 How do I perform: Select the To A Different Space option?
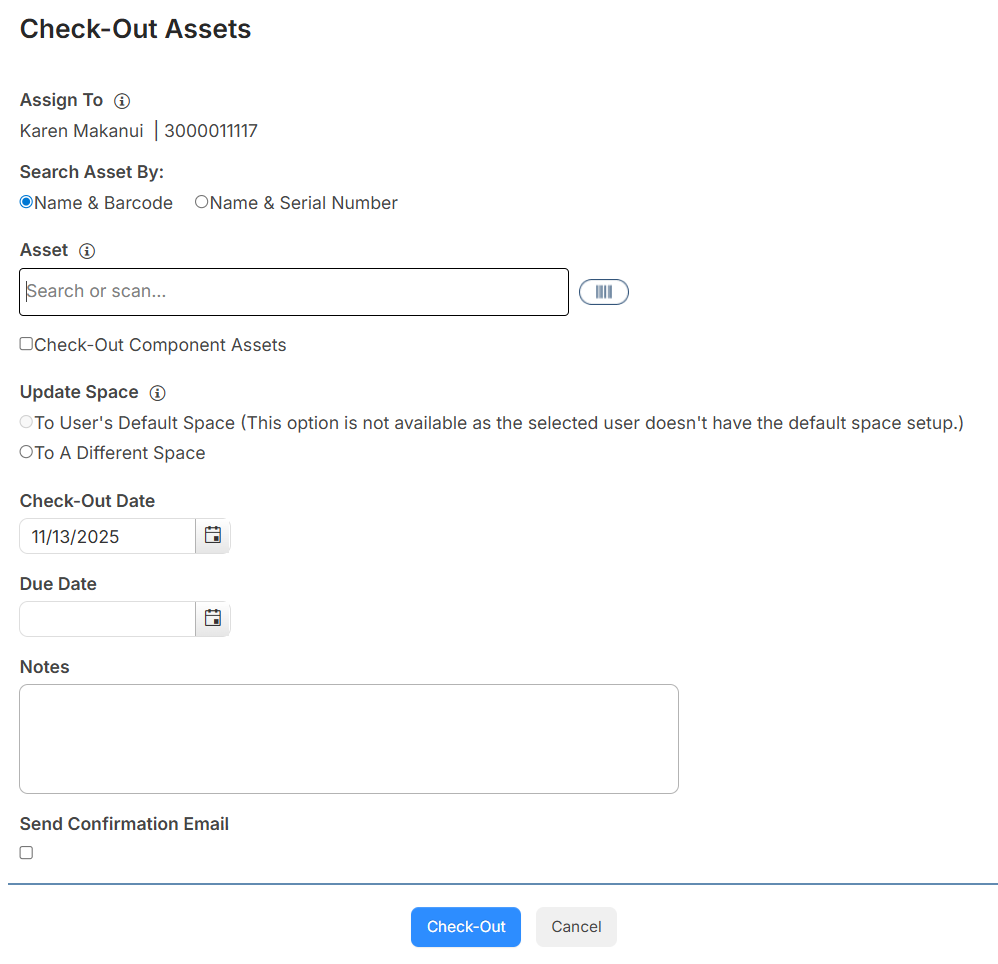point(25,452)
